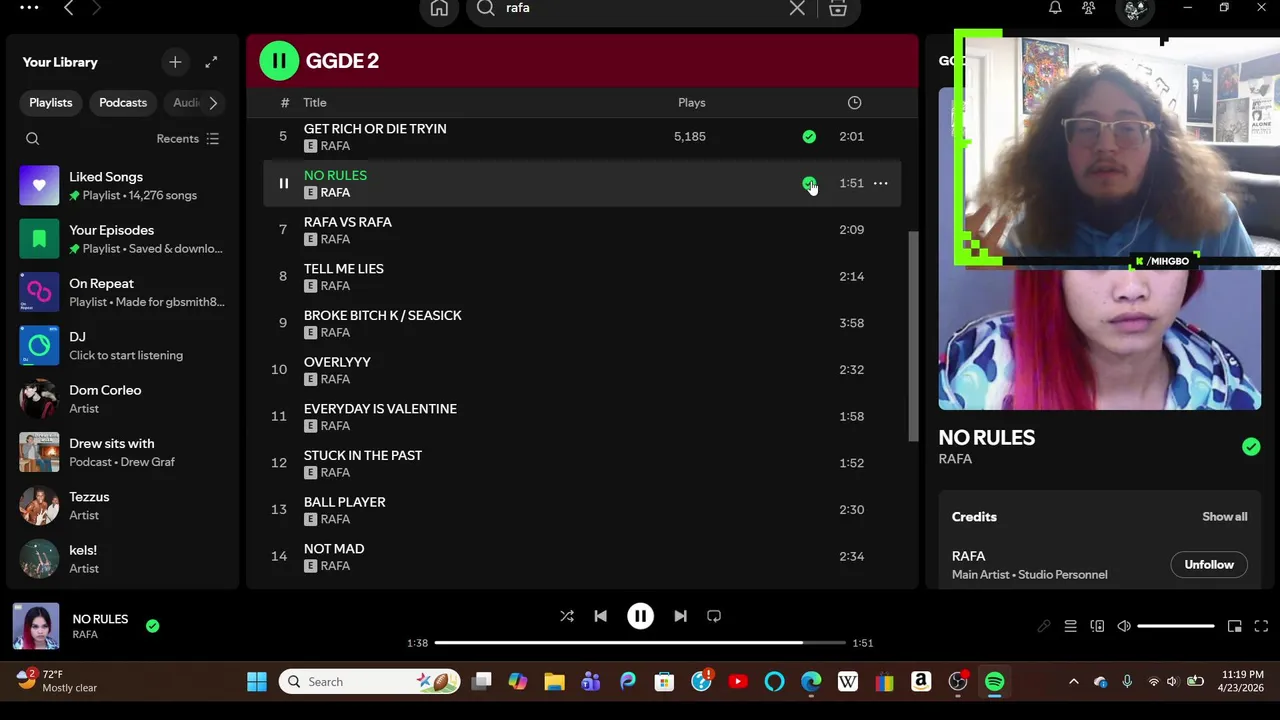Unfollow the artist RAFA
This screenshot has height=720, width=1280.
[x=1209, y=565]
